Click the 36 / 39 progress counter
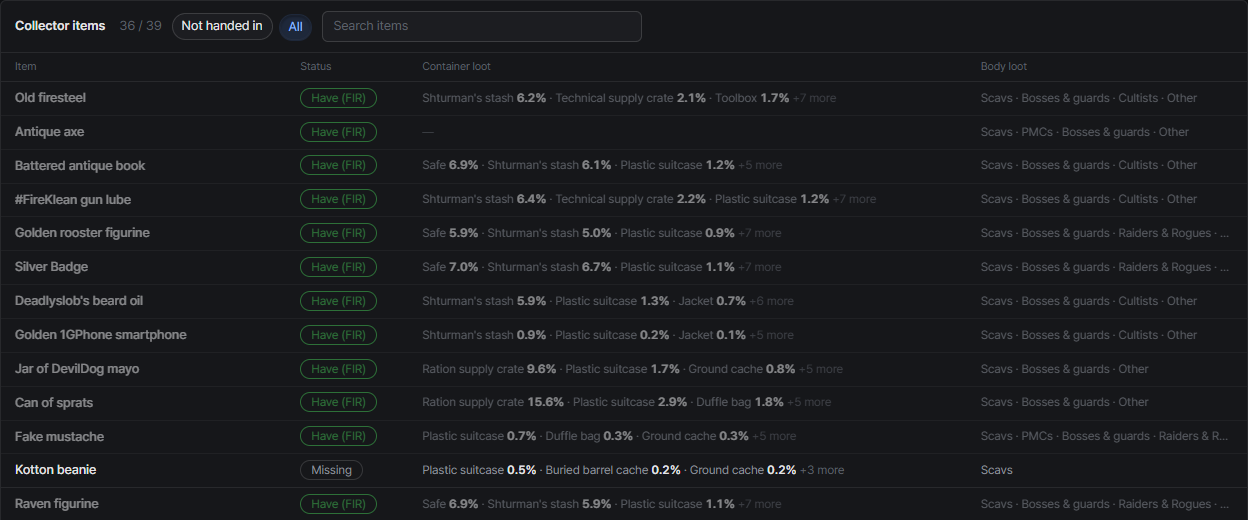This screenshot has height=520, width=1248. click(140, 26)
